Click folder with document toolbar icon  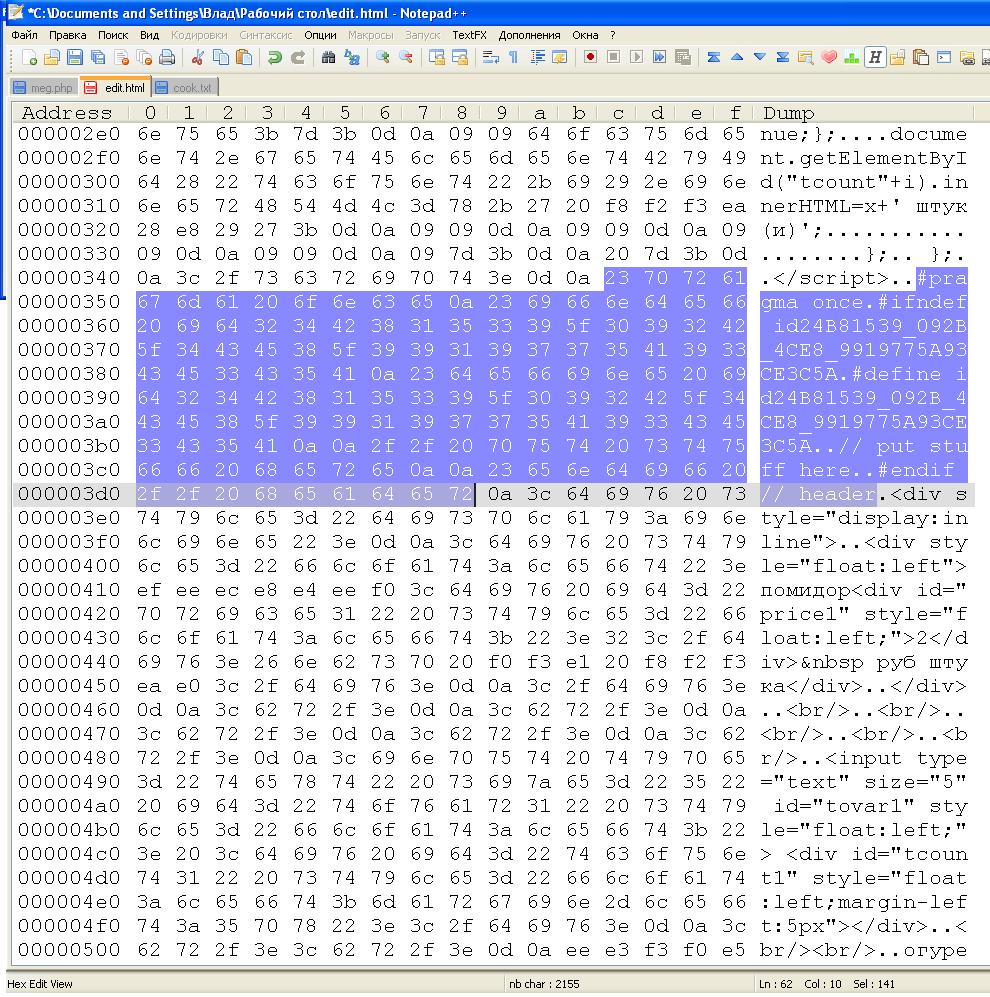898,58
